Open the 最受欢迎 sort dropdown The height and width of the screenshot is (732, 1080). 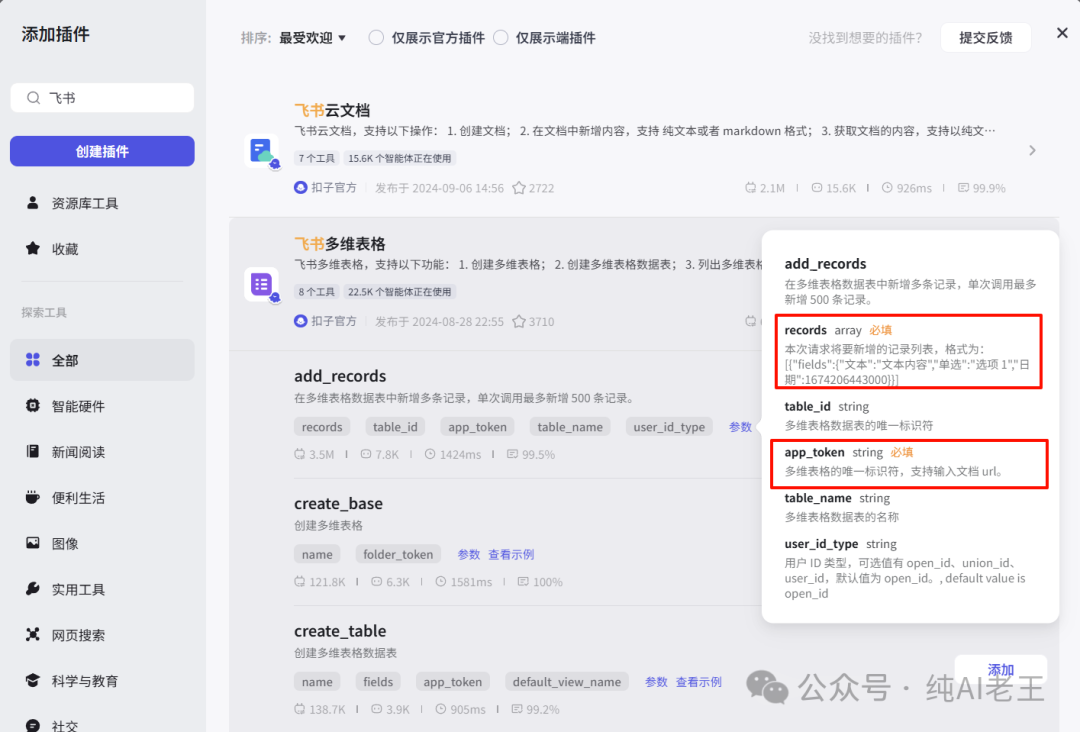click(x=312, y=38)
